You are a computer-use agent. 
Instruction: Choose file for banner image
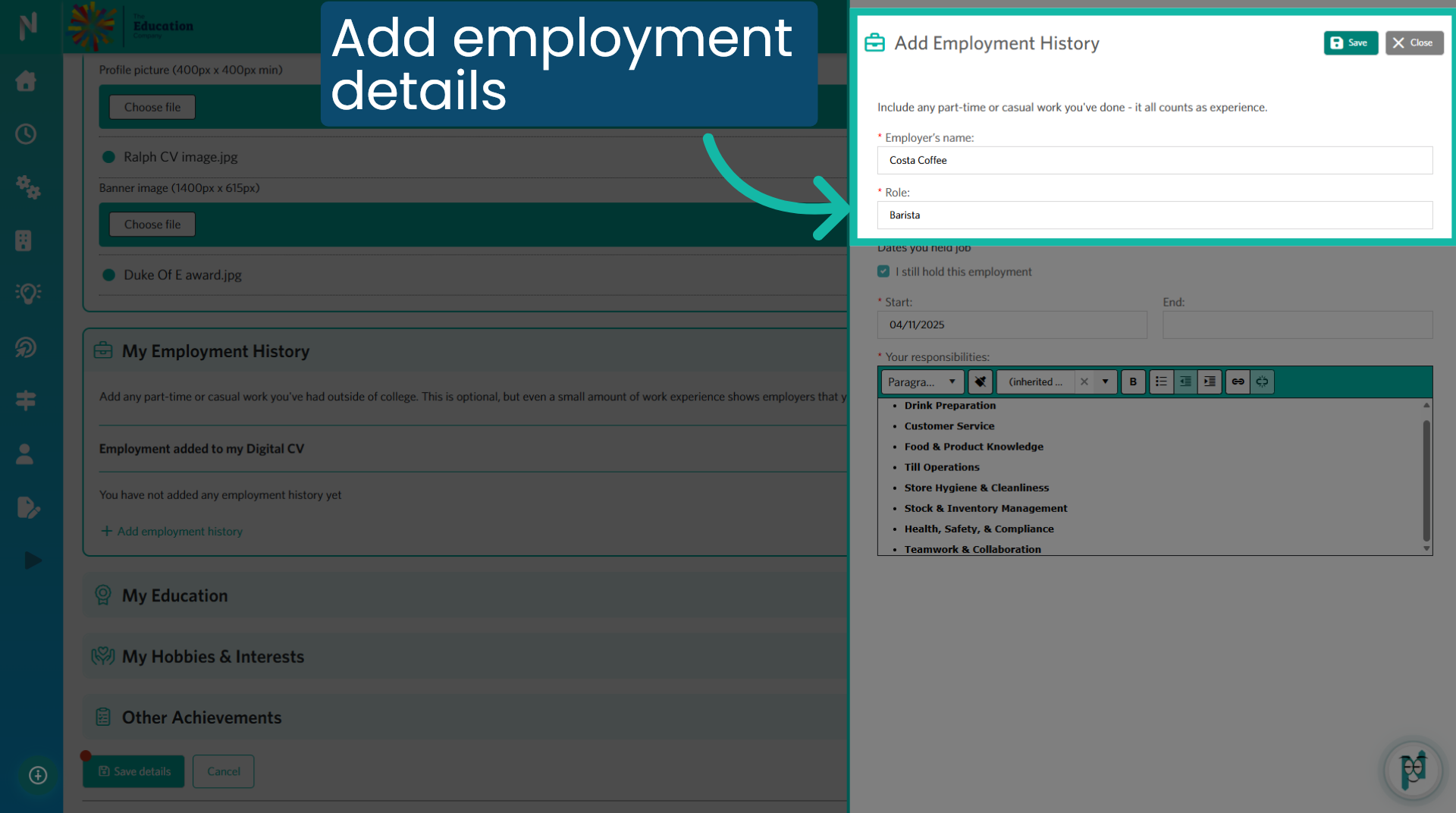(152, 224)
